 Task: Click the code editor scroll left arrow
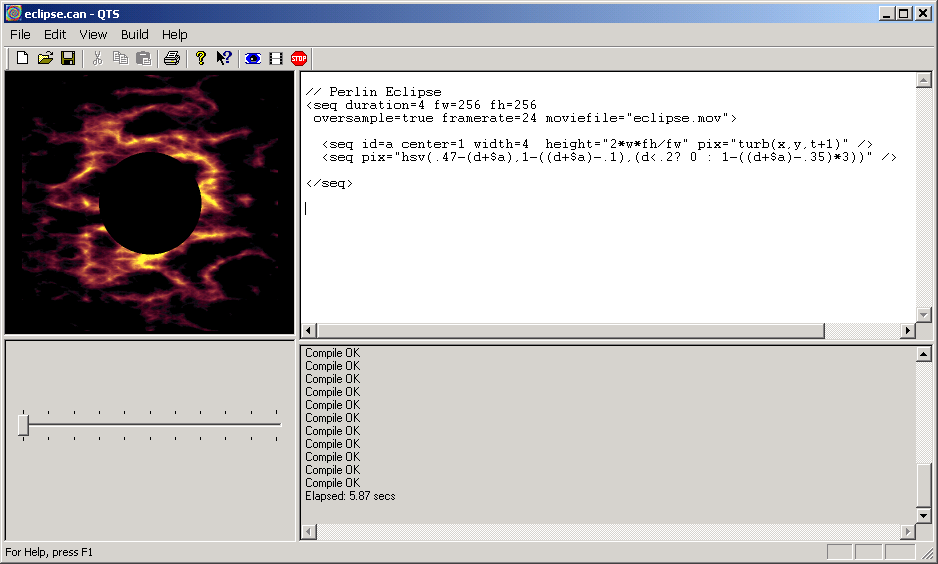(309, 330)
